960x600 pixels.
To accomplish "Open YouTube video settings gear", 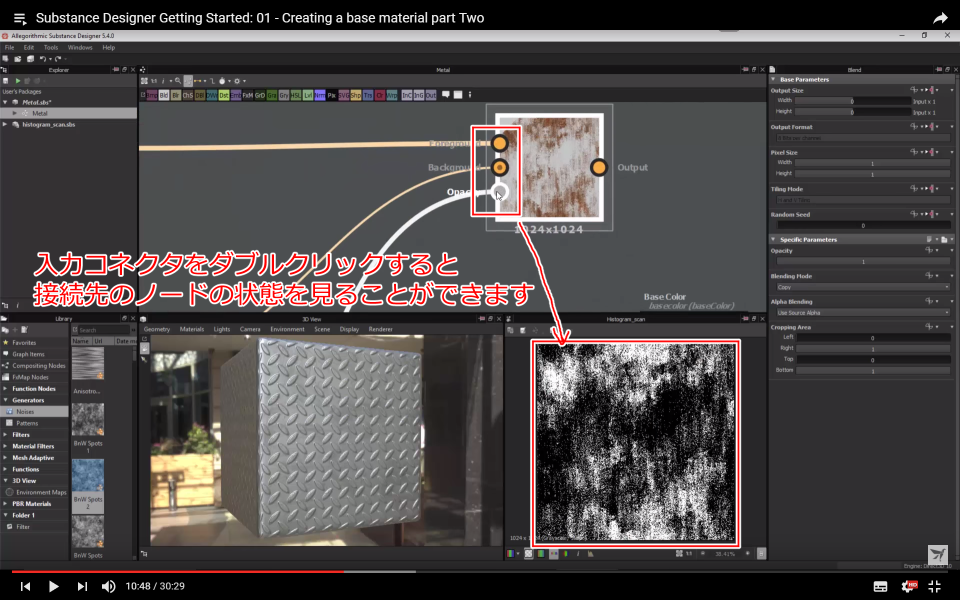I will pos(909,587).
